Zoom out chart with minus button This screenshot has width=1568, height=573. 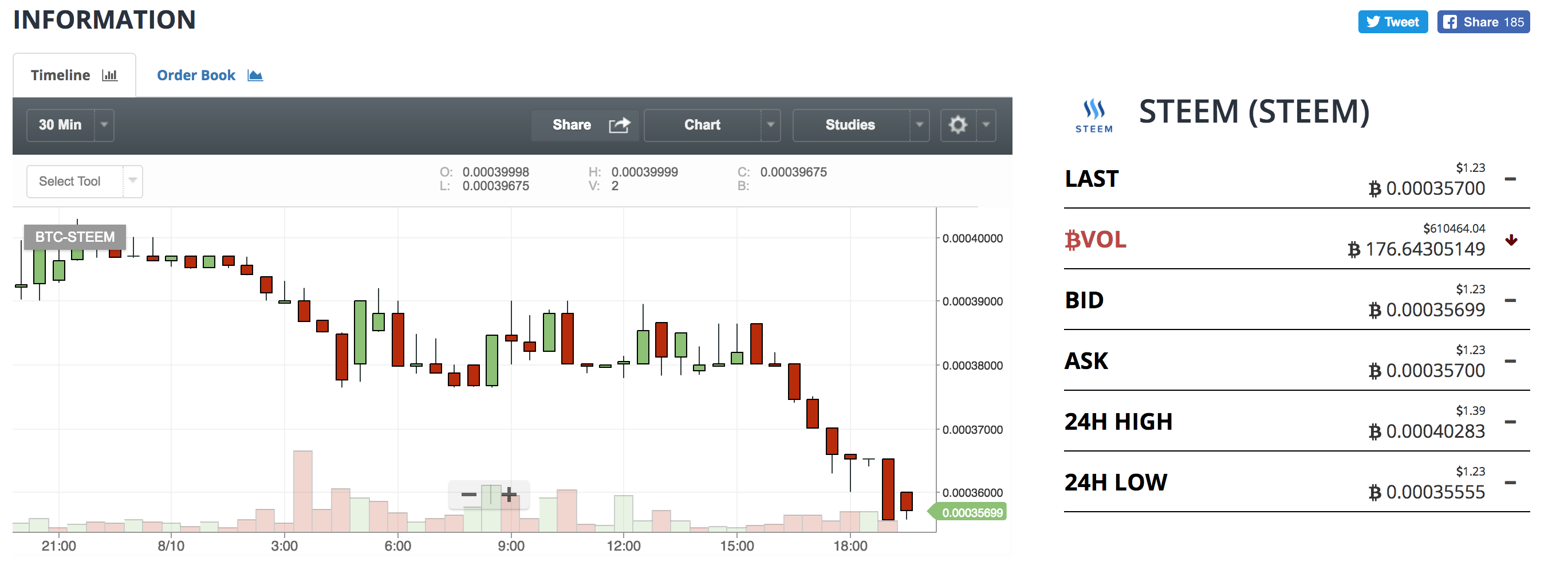tap(468, 494)
